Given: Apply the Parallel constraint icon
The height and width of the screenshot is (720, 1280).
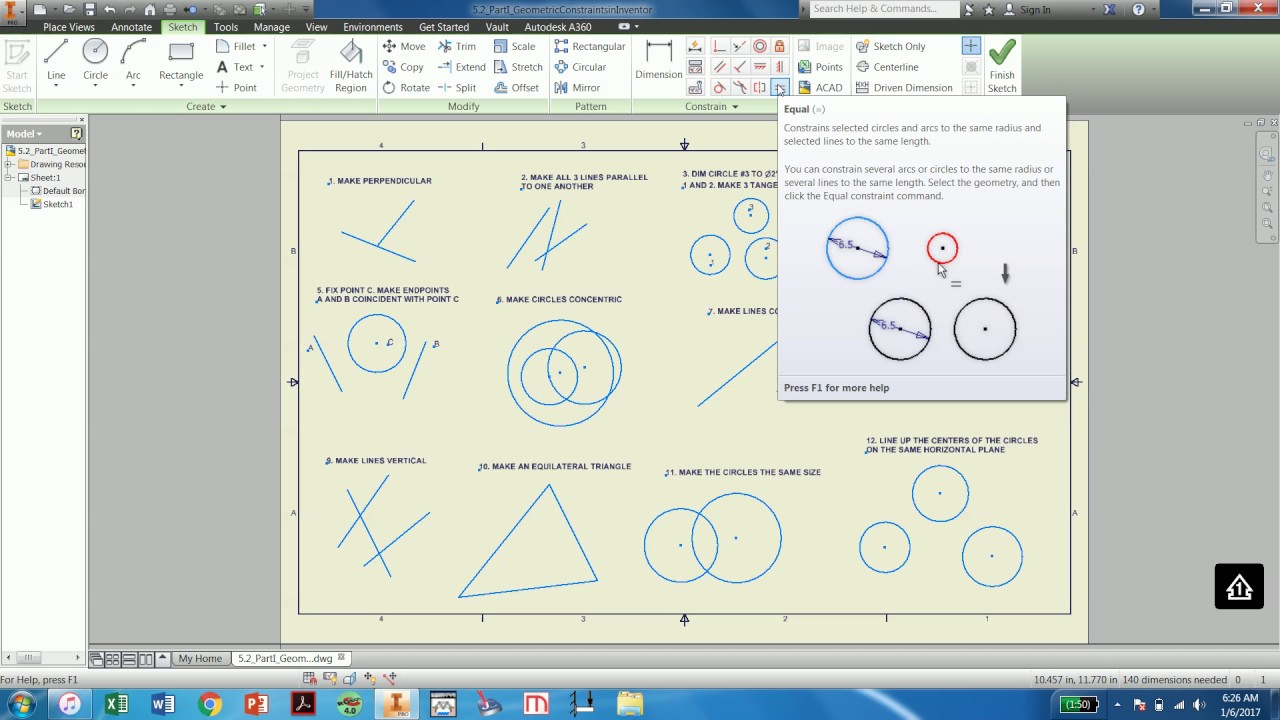Looking at the screenshot, I should click(720, 67).
